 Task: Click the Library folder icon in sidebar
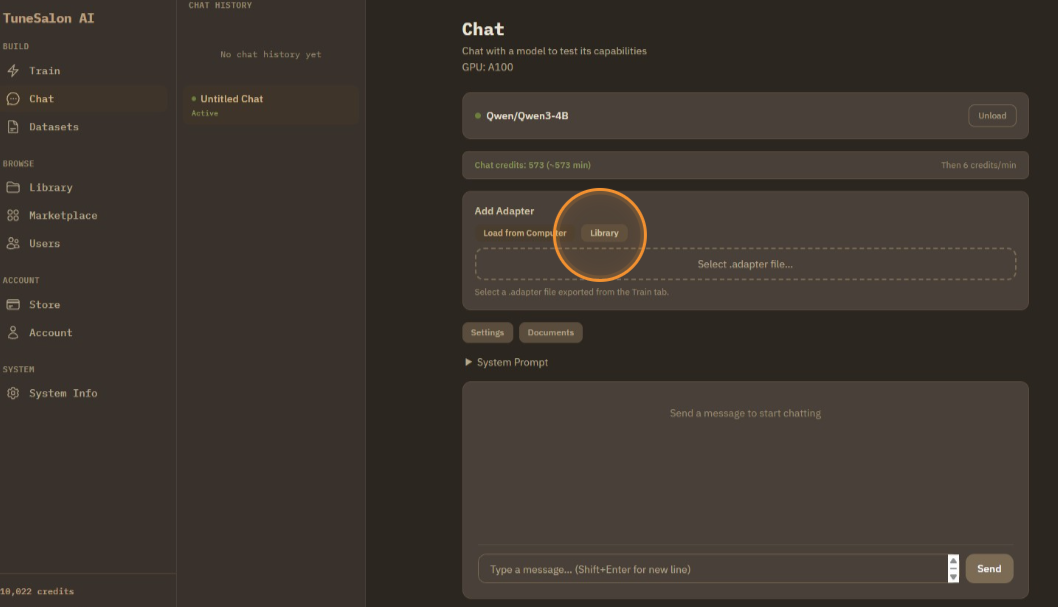click(13, 188)
